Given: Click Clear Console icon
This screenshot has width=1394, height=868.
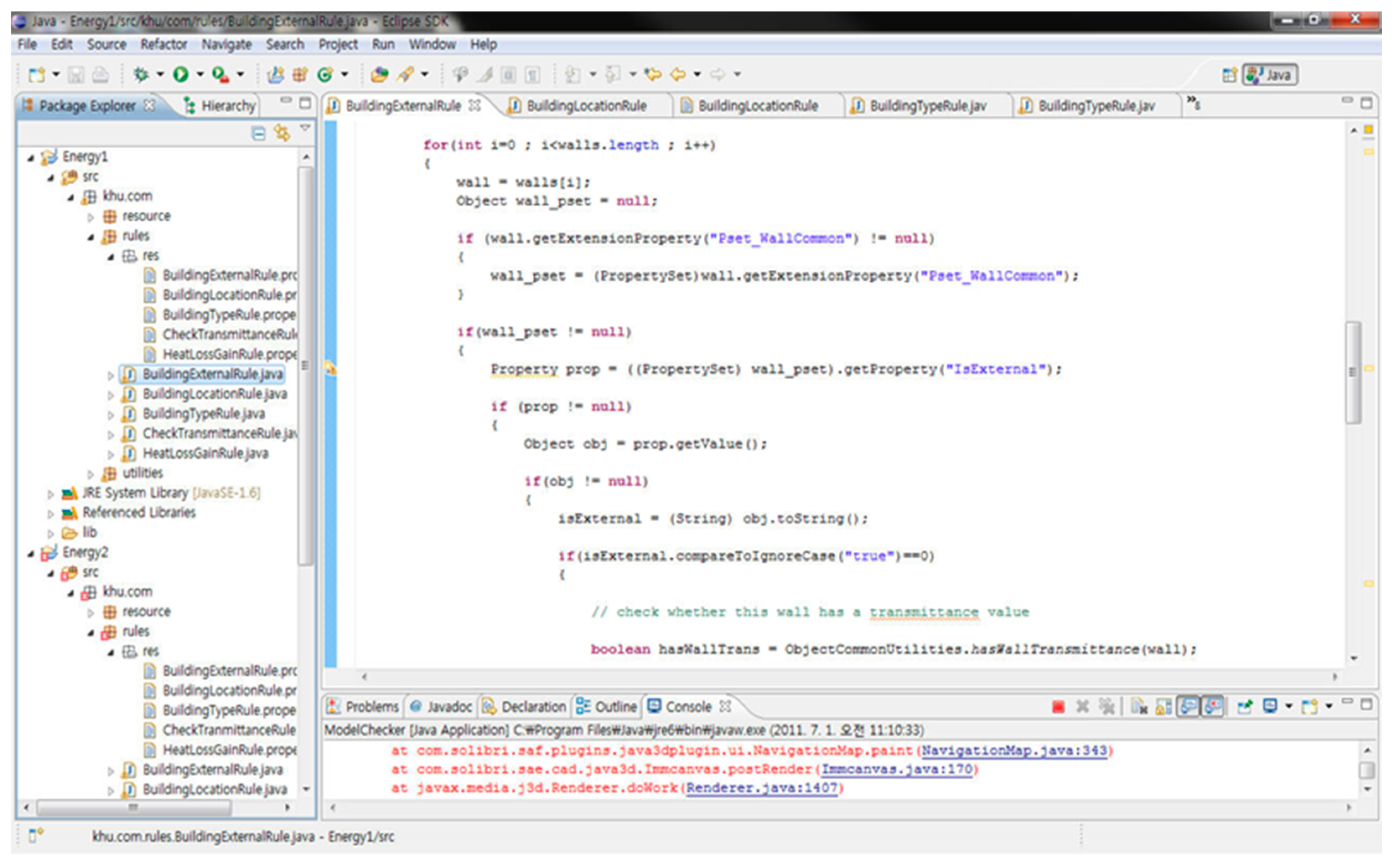Looking at the screenshot, I should pos(1140,707).
